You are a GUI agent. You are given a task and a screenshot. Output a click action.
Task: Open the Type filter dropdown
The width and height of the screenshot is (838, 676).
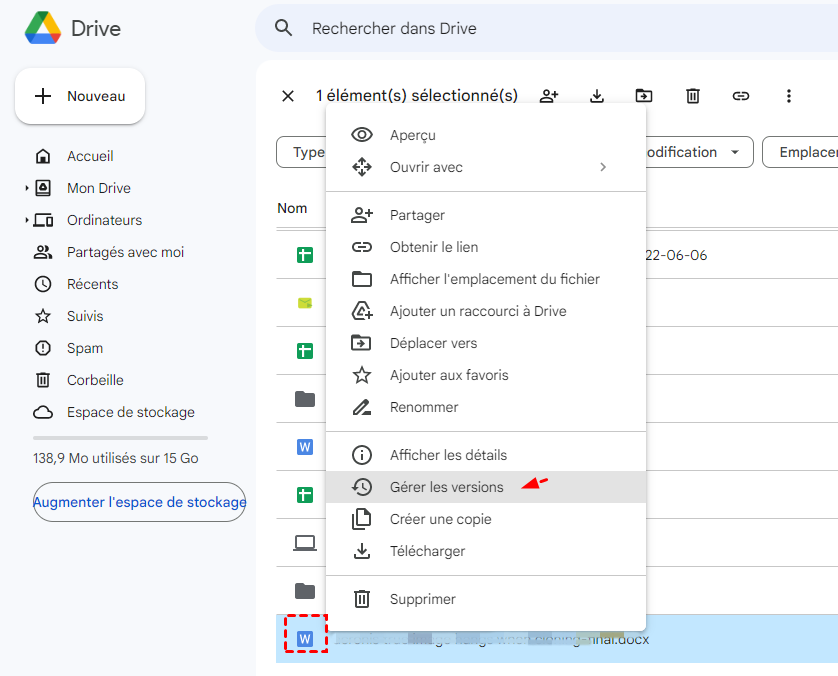pos(301,152)
